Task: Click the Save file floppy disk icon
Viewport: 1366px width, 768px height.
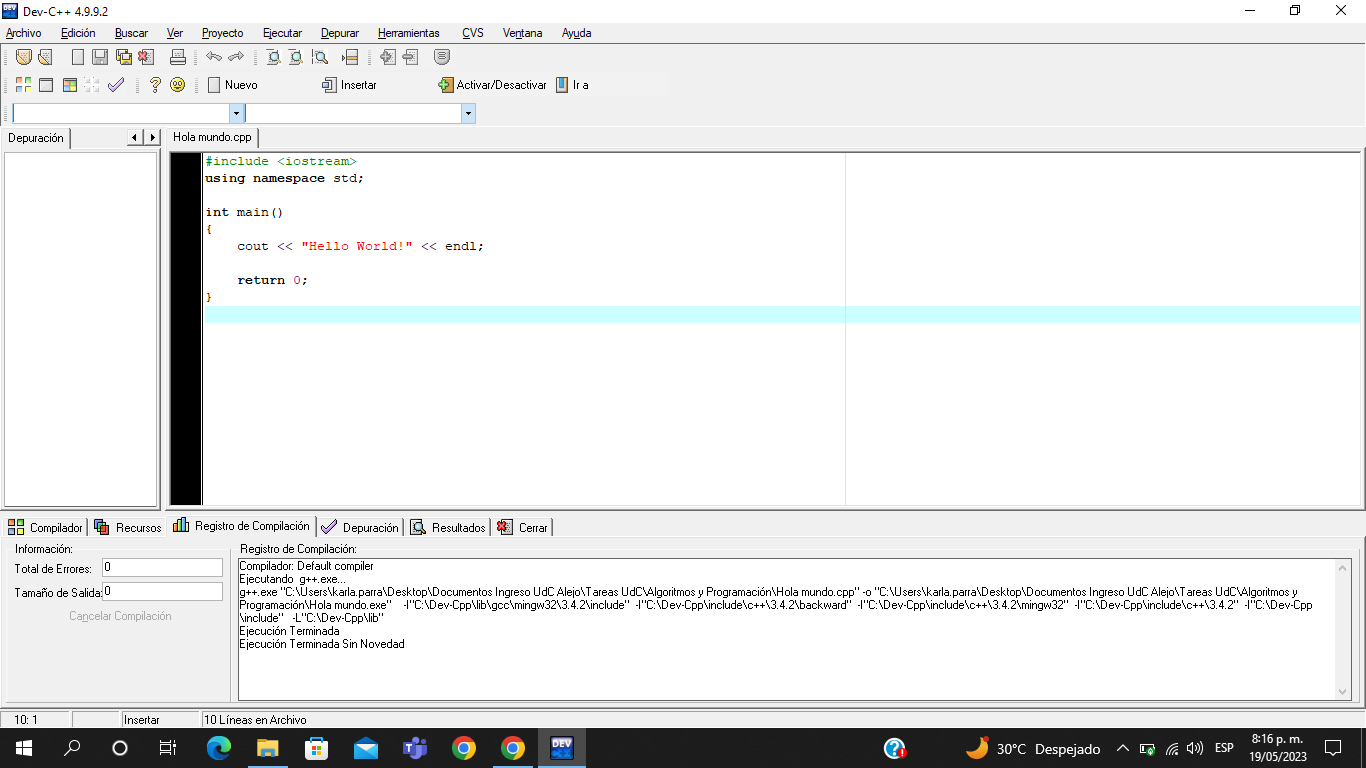Action: (x=100, y=58)
